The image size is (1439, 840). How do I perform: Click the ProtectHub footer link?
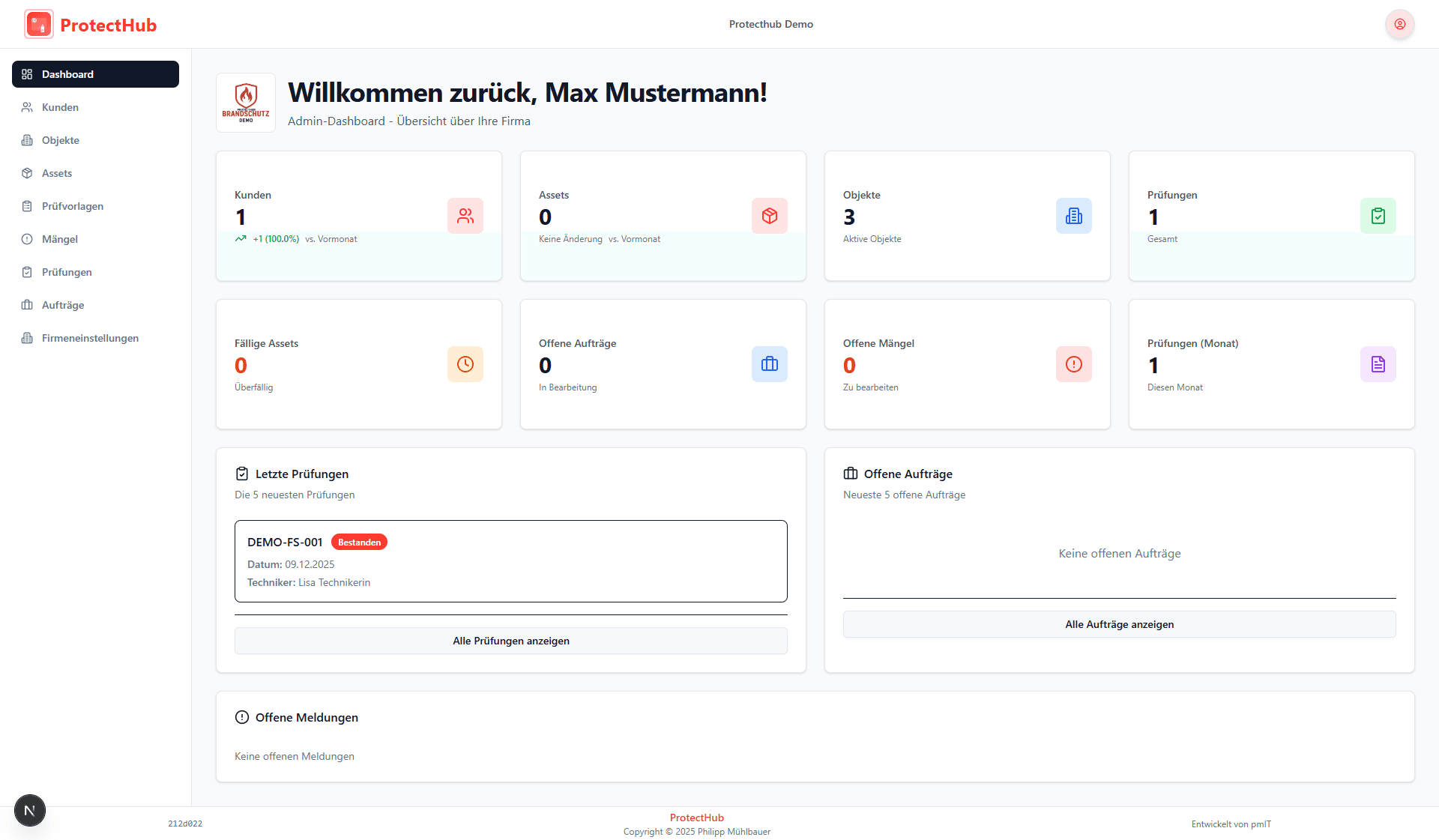coord(696,818)
